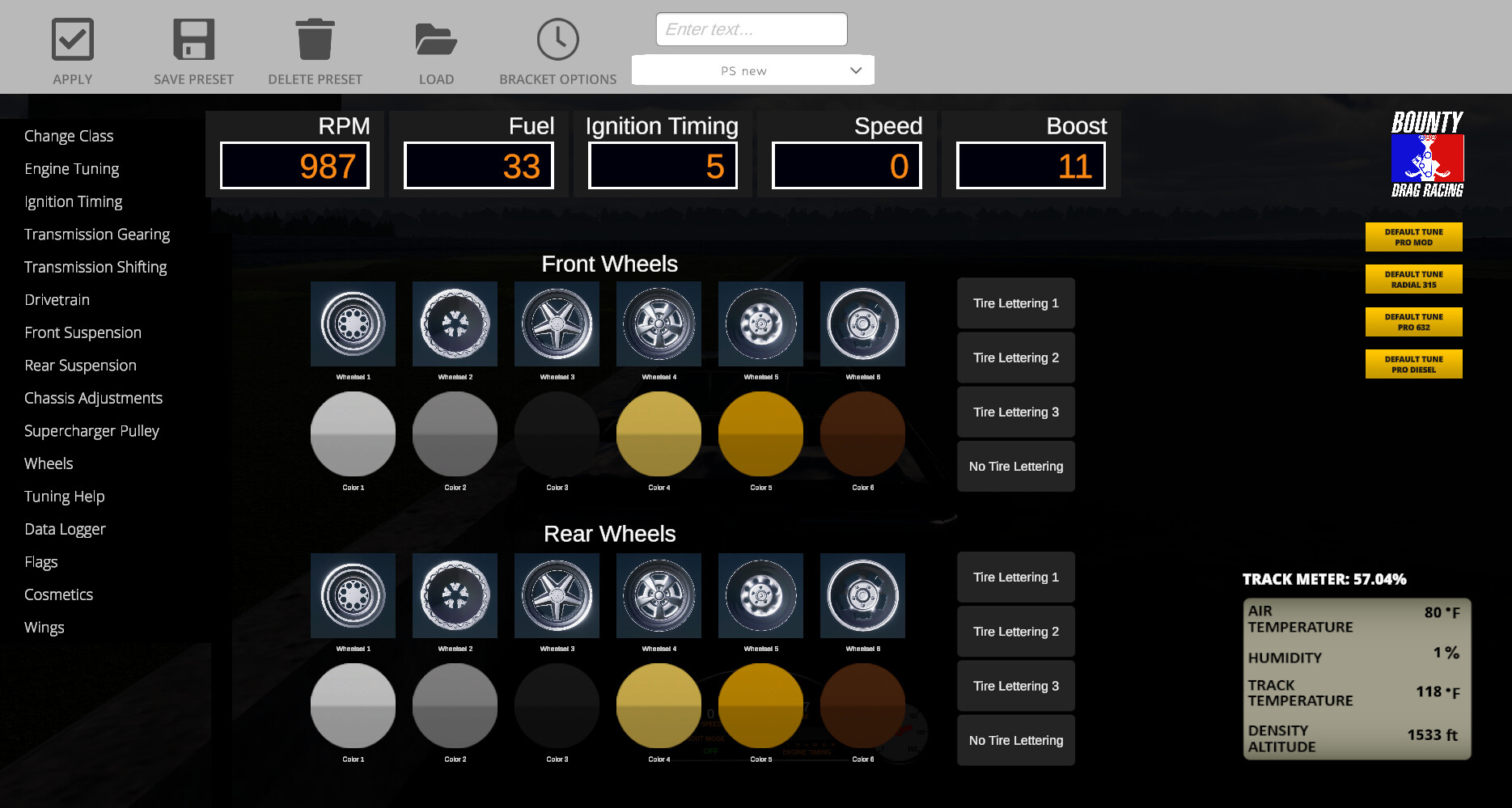Open Bracket Options via the clock icon
This screenshot has height=808, width=1512.
click(557, 38)
